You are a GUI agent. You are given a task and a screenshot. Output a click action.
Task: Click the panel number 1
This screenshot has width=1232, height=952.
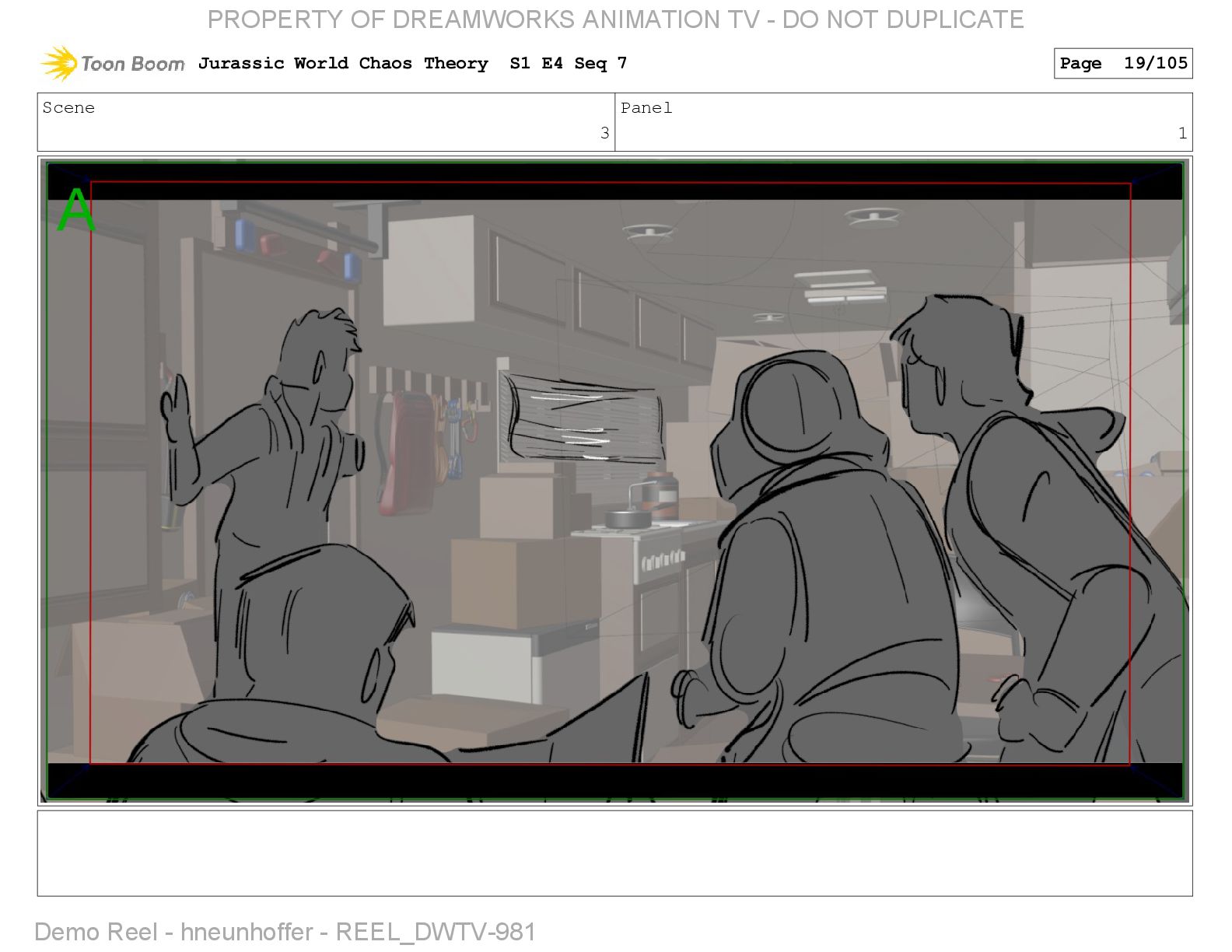(x=1182, y=133)
